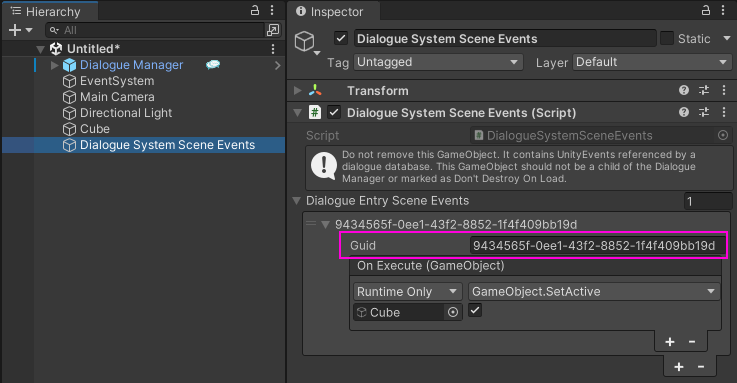Select Directional Light in the Hierarchy
Image resolution: width=737 pixels, height=383 pixels.
[126, 113]
